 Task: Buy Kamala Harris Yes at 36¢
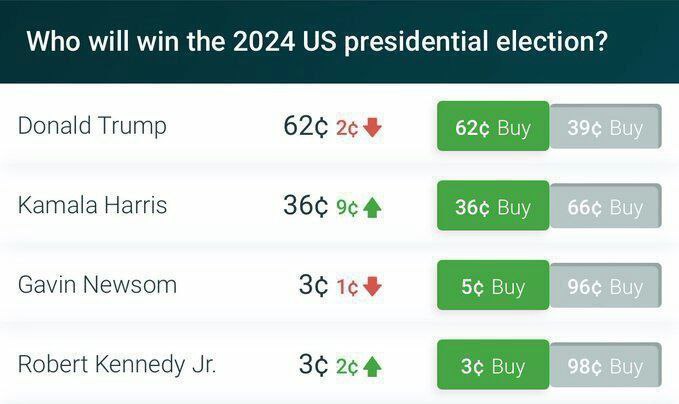(493, 205)
